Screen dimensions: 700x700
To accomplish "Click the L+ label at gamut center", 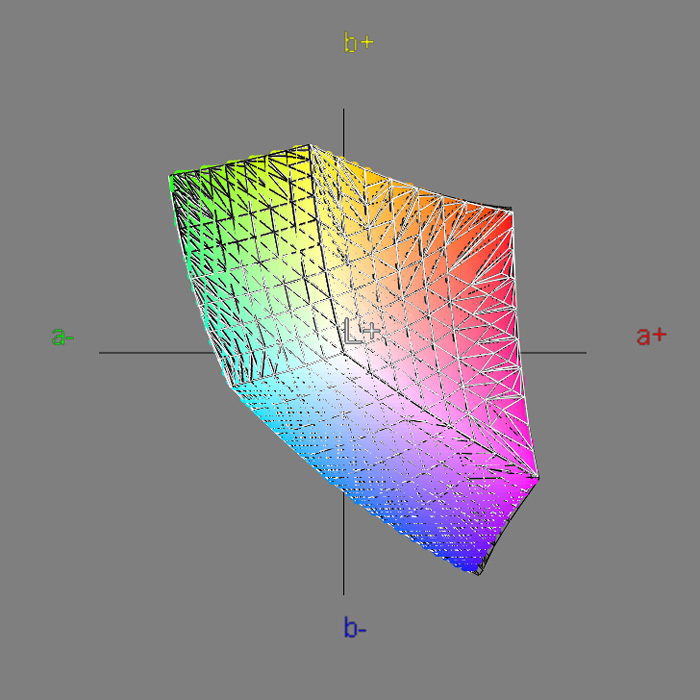I will [362, 331].
